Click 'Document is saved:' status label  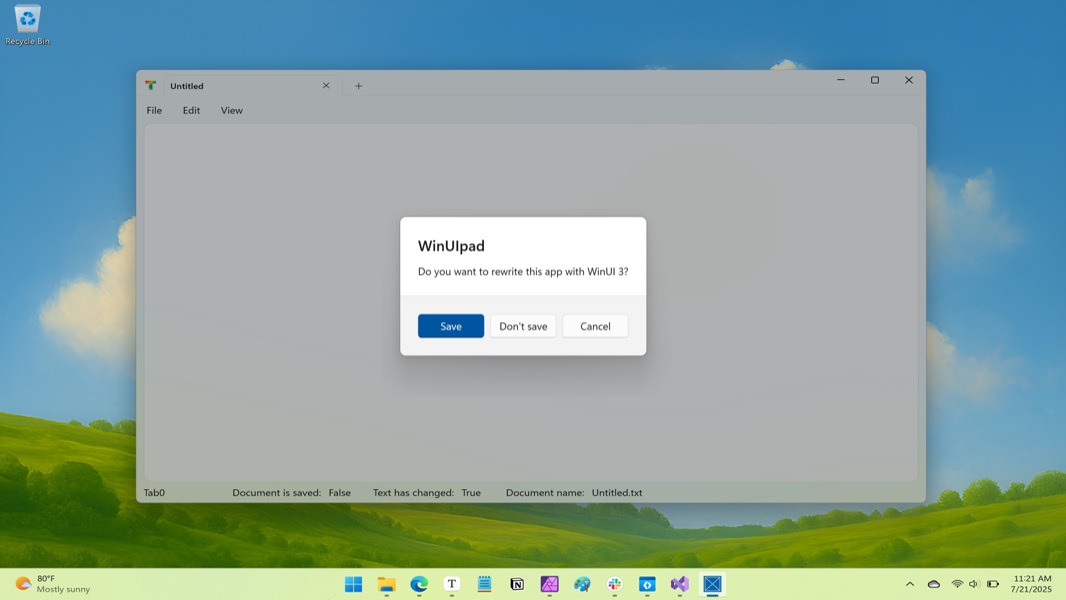(277, 493)
